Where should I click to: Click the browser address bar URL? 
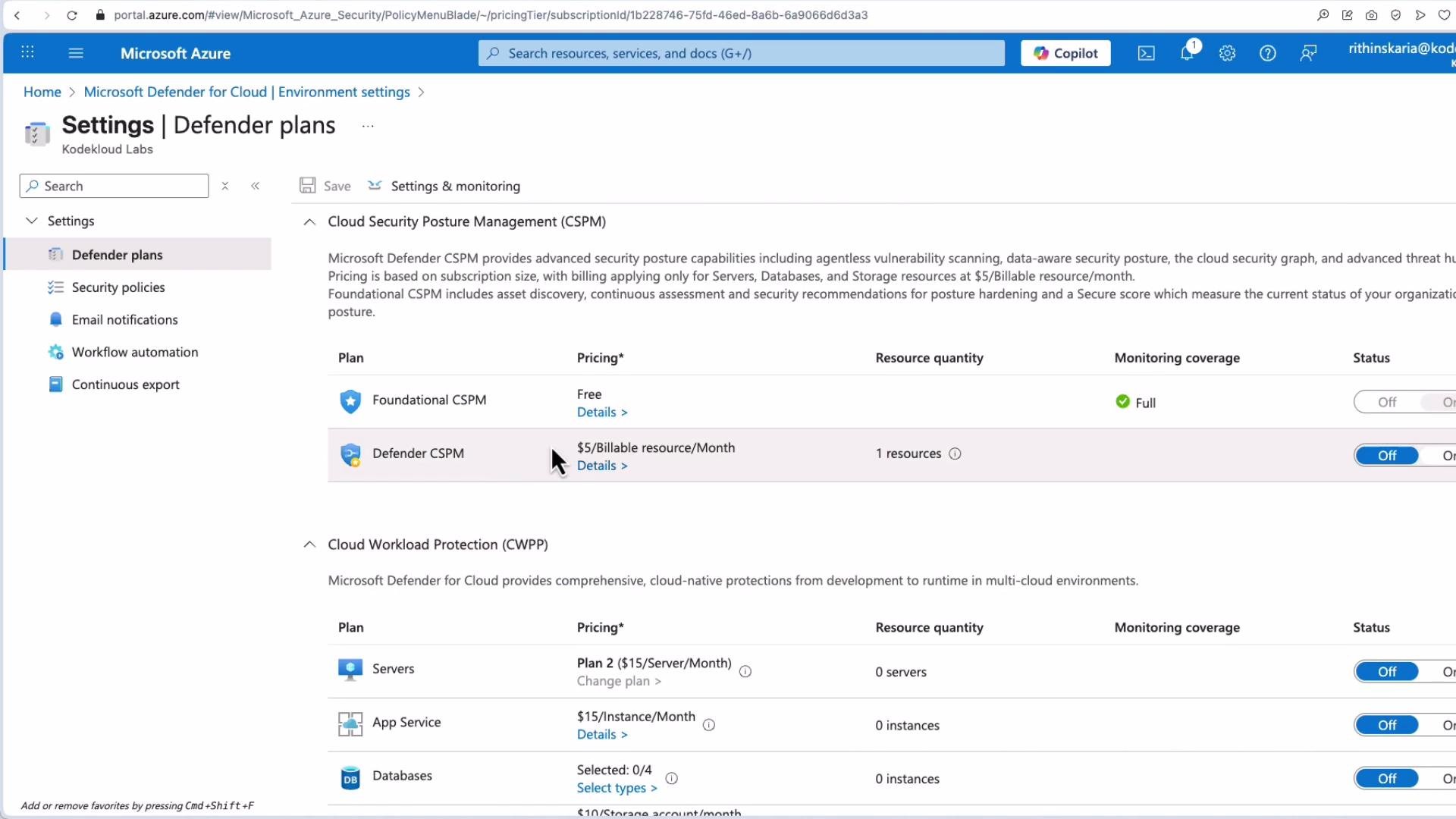point(491,15)
